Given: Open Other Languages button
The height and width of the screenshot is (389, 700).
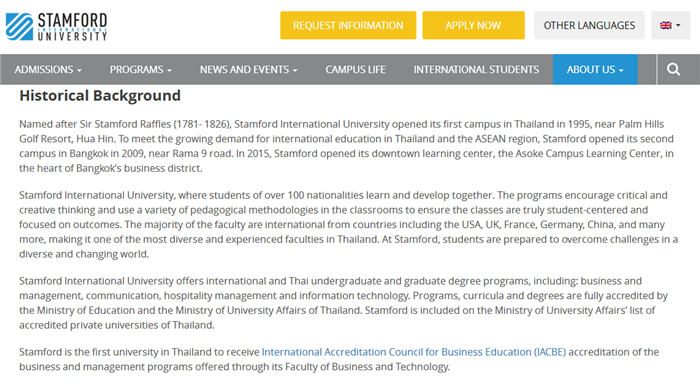Looking at the screenshot, I should (x=589, y=25).
